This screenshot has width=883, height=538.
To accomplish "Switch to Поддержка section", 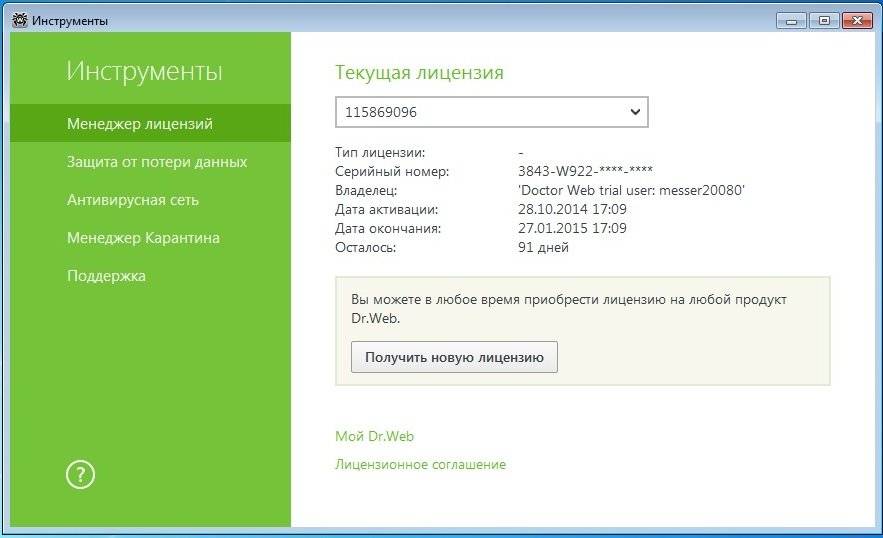I will coord(106,276).
